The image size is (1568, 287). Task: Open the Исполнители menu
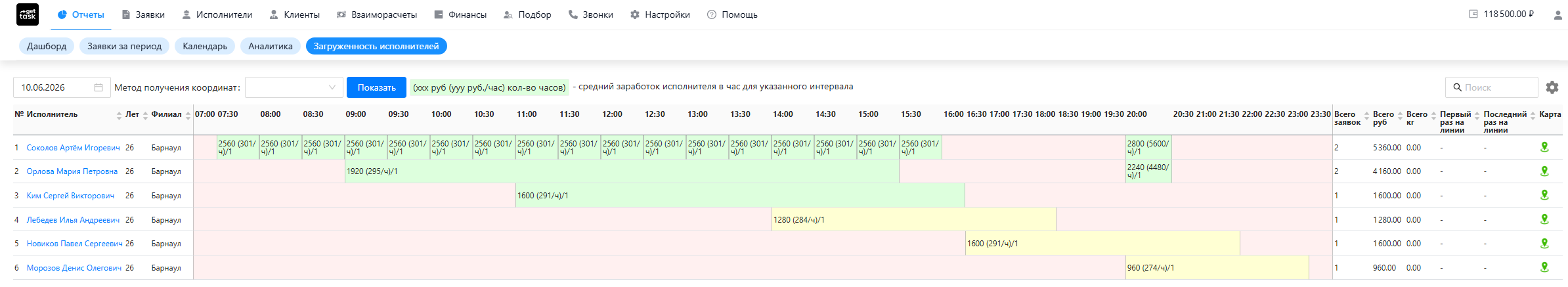217,14
